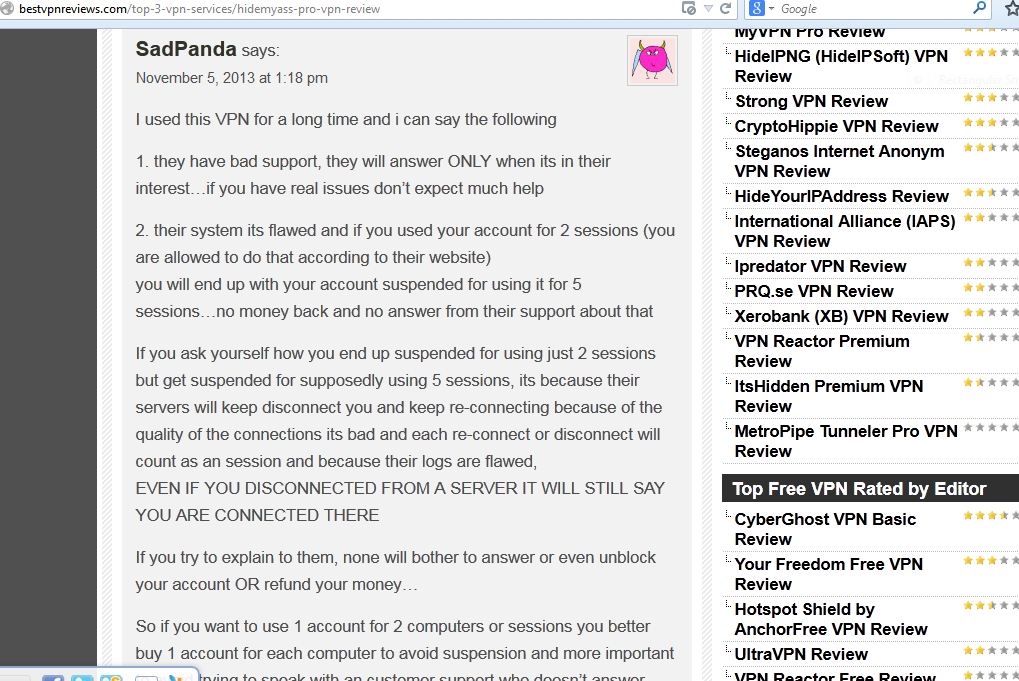Click the Twitter share icon
1019x681 pixels.
(x=83, y=678)
